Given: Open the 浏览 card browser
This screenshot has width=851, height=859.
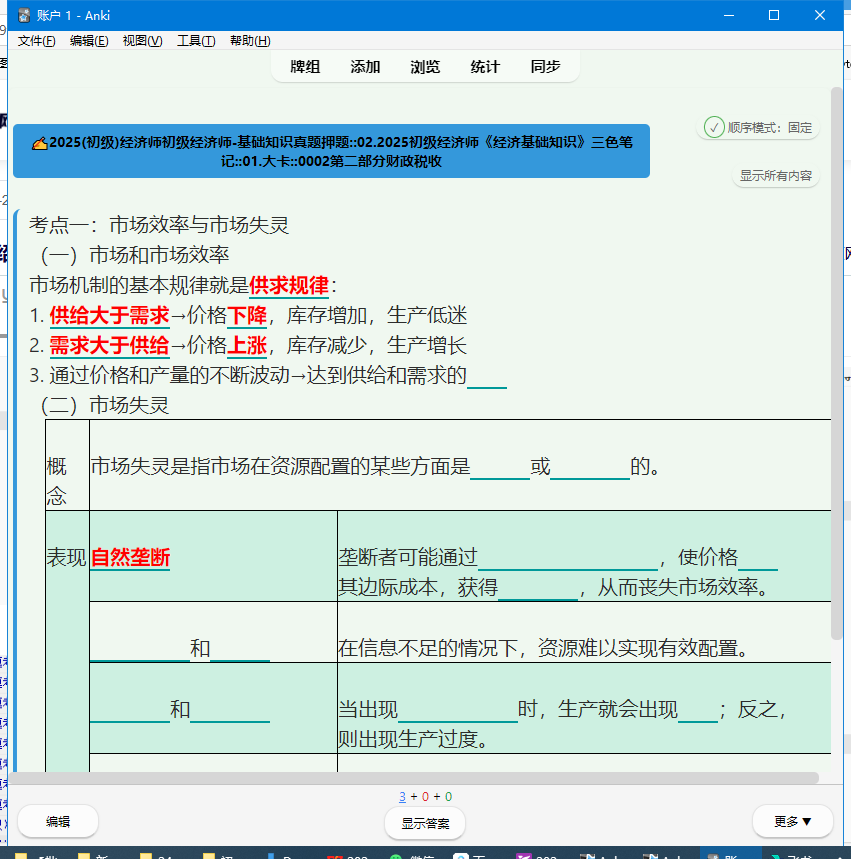Looking at the screenshot, I should coord(425,67).
